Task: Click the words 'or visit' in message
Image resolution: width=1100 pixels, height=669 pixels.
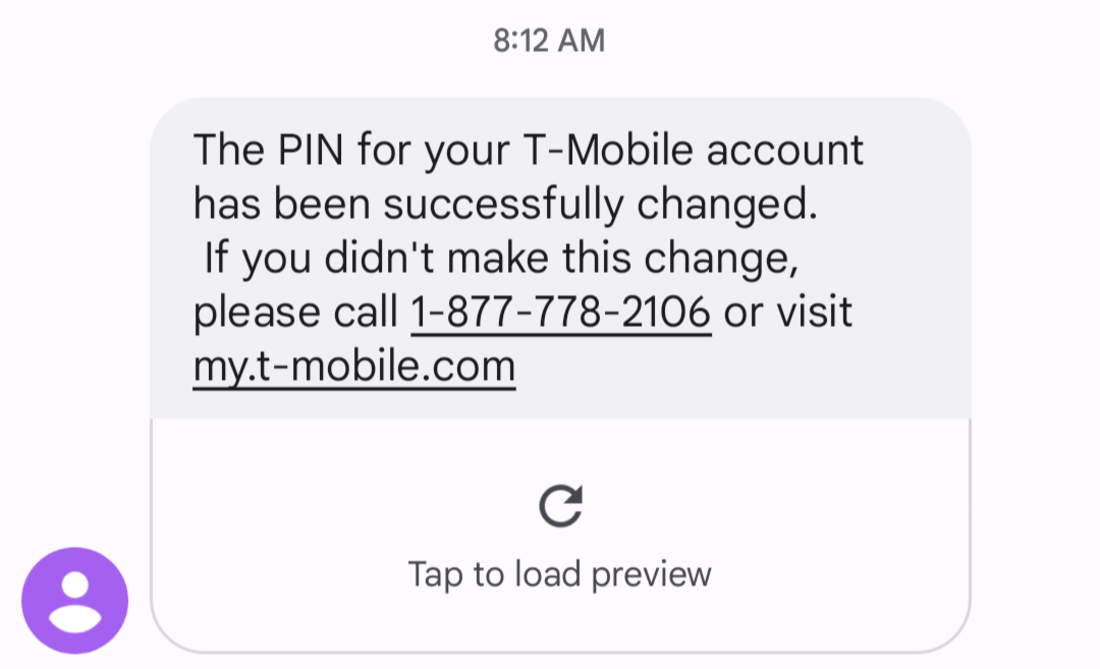Action: coord(788,312)
